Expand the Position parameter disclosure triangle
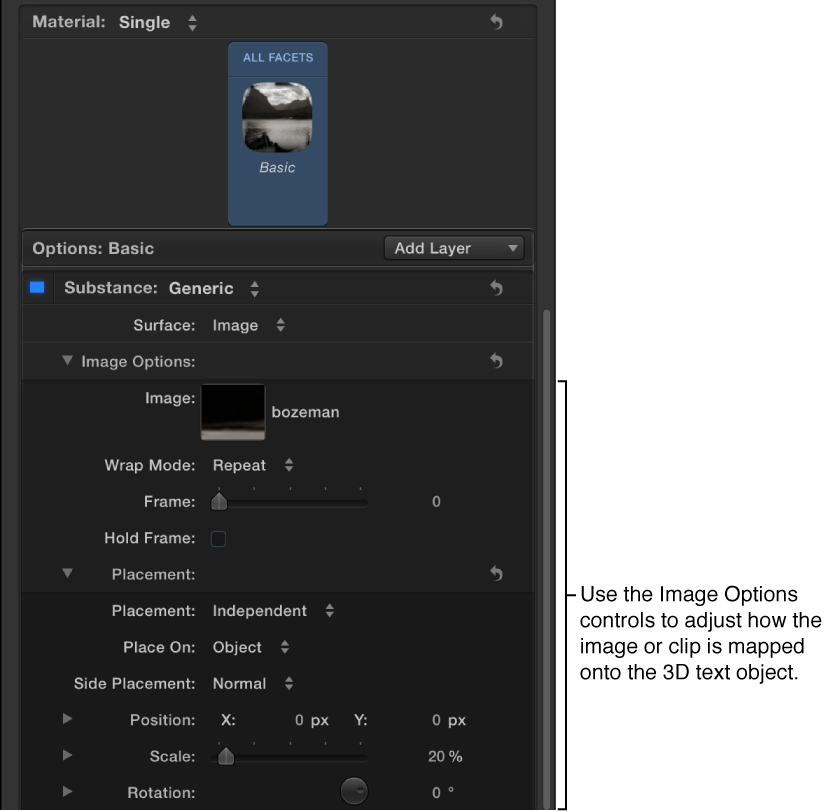The width and height of the screenshot is (832, 812). coord(67,719)
